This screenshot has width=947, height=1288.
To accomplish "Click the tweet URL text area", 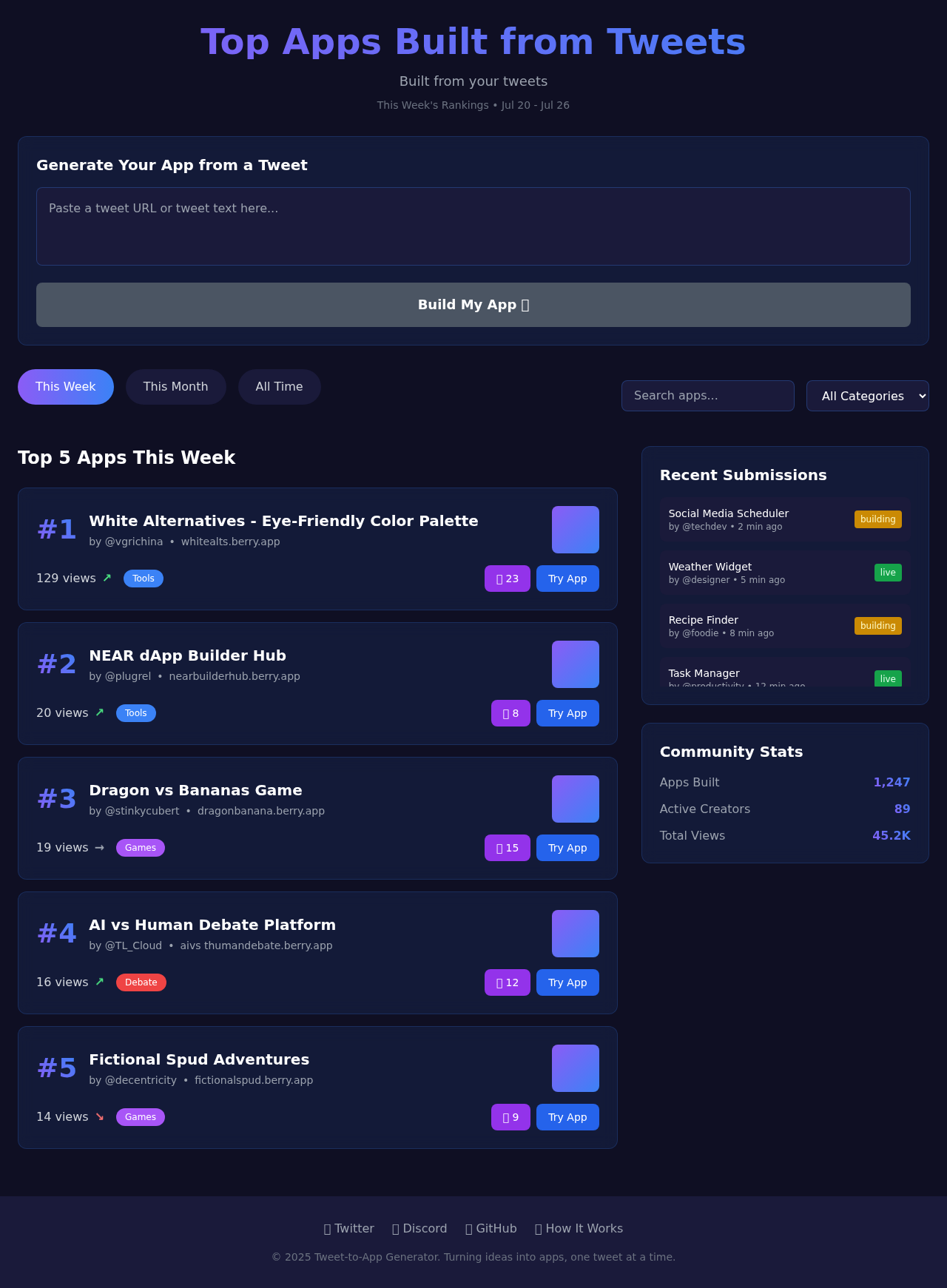I will [473, 226].
